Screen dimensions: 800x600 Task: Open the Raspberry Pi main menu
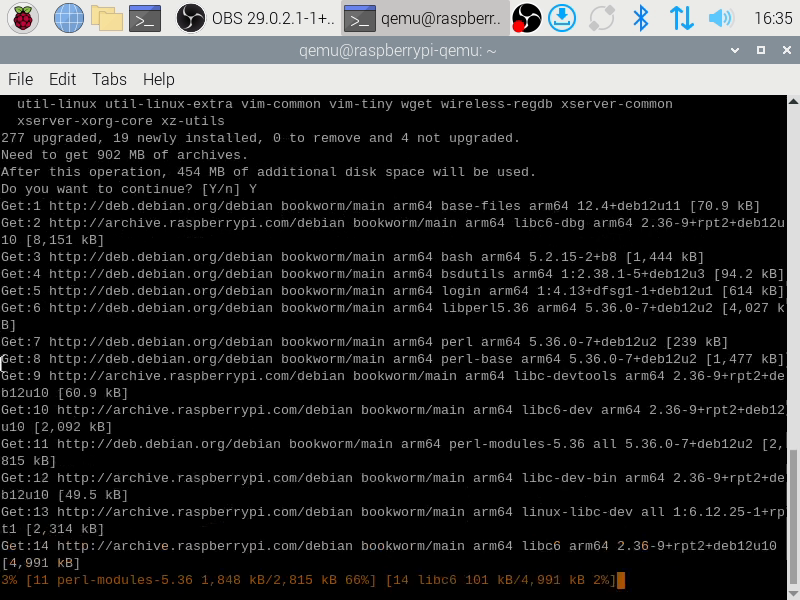(22, 18)
